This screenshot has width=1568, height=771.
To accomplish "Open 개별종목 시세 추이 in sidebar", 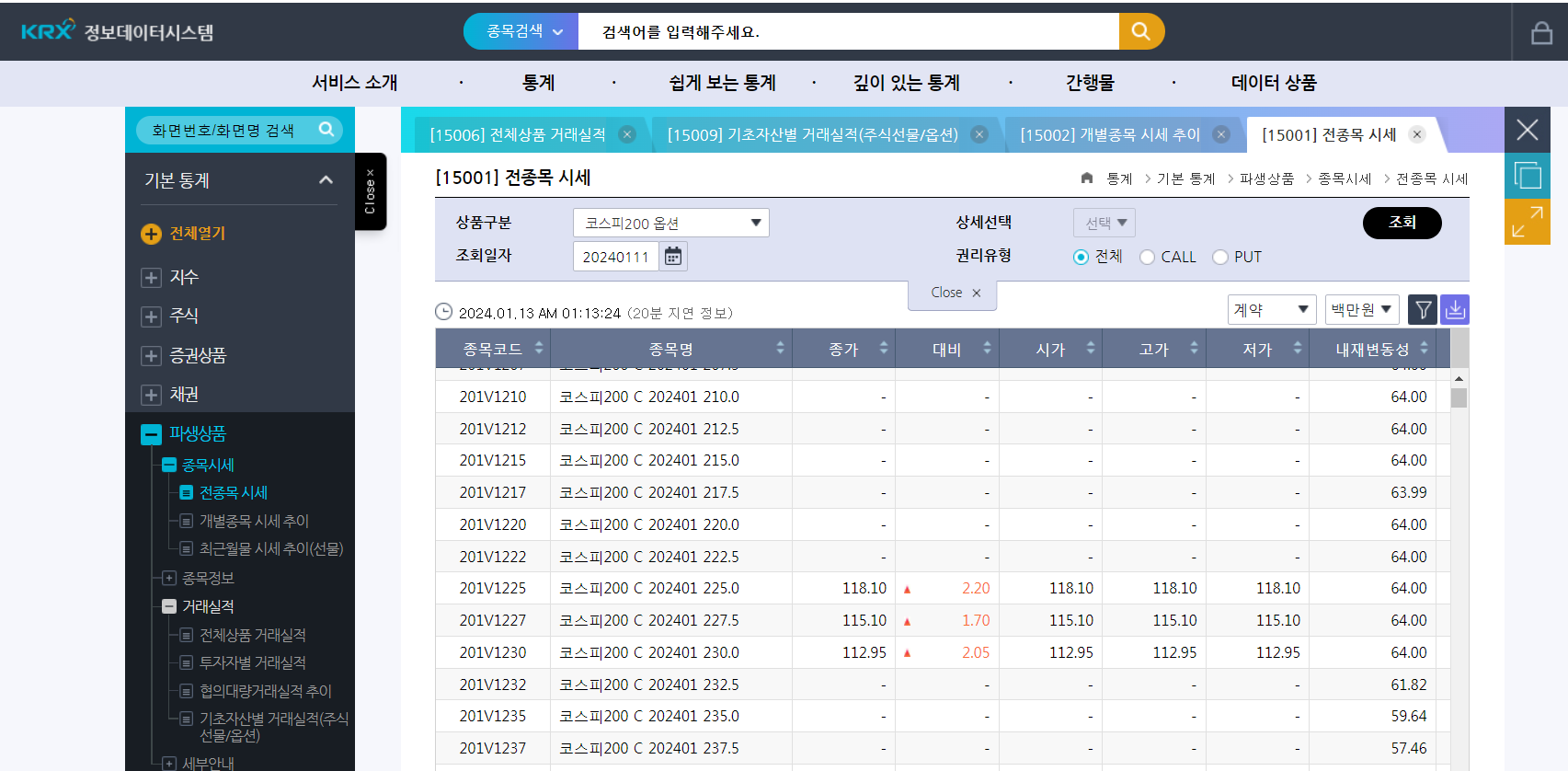I will pos(255,521).
